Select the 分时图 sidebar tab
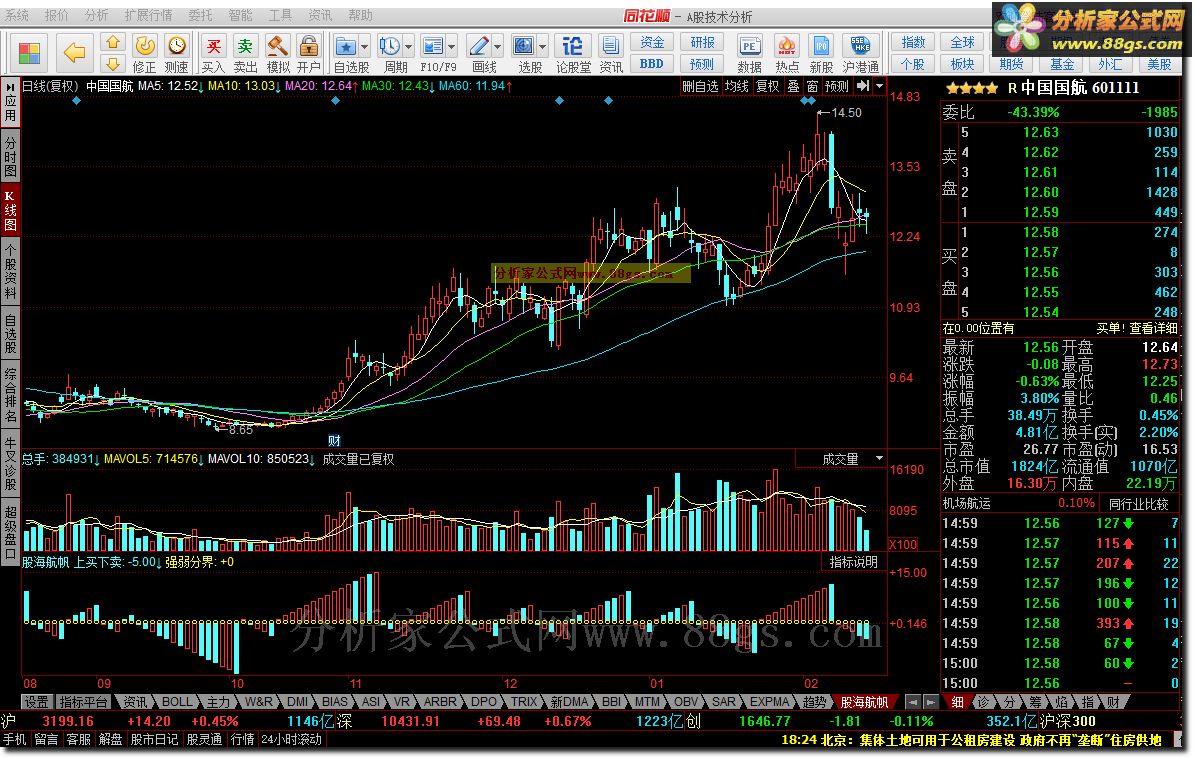This screenshot has height=758, width=1194. (x=10, y=156)
